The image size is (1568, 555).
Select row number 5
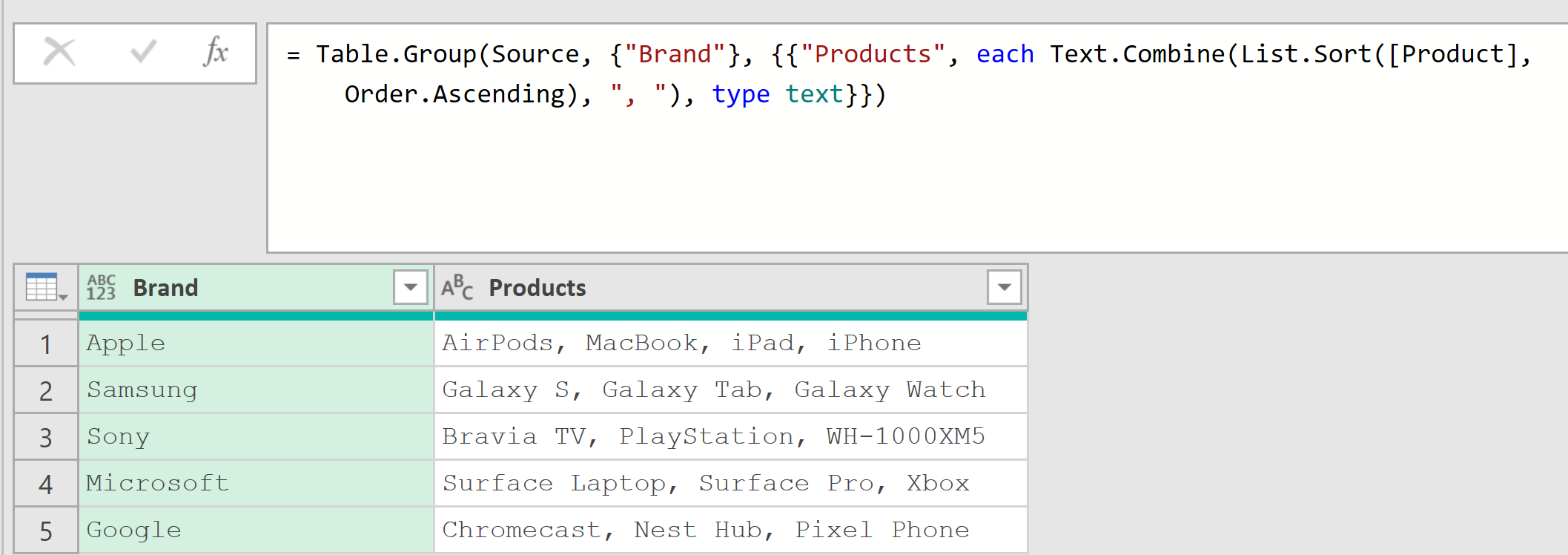click(x=46, y=531)
